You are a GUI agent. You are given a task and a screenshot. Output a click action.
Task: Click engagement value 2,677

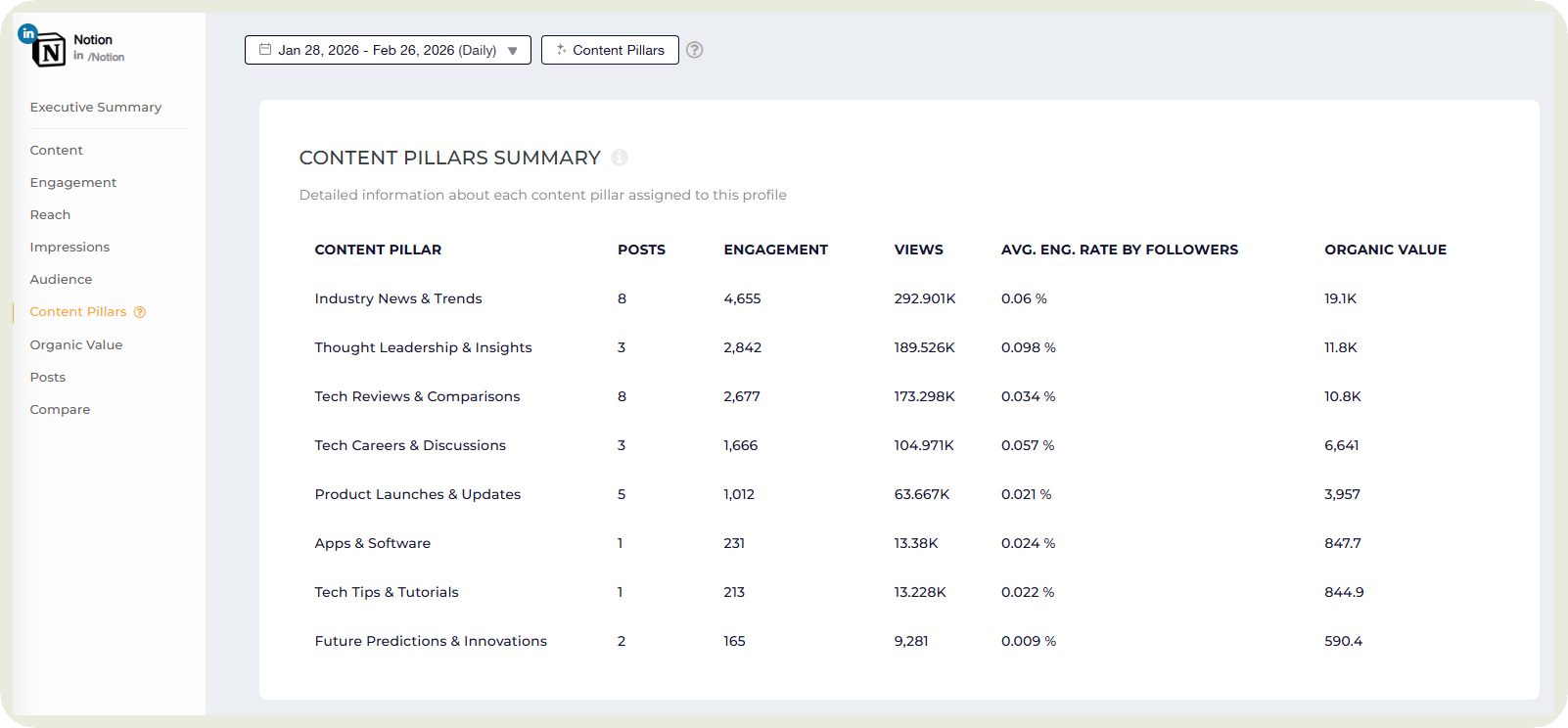pos(742,396)
